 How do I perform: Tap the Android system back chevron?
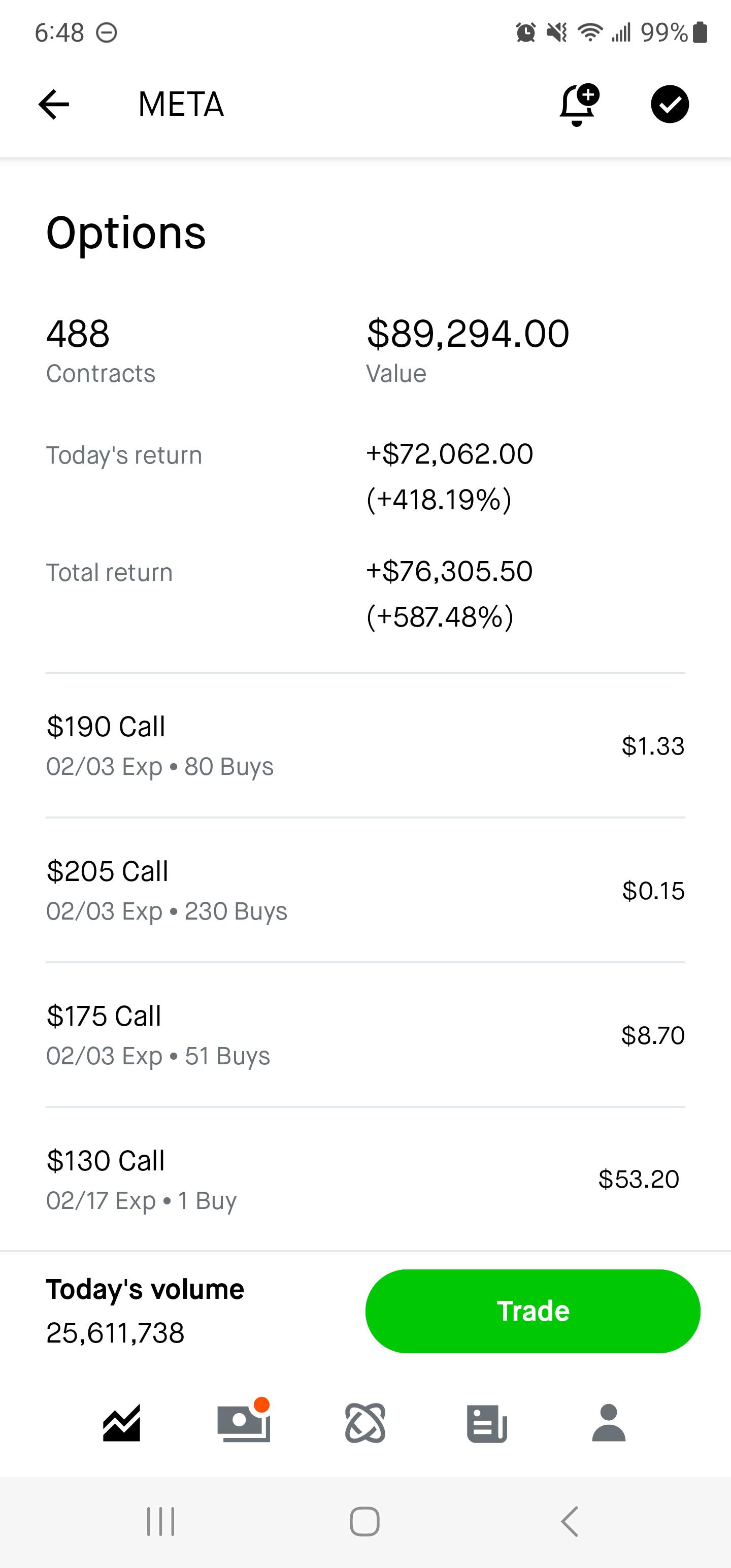(x=570, y=1522)
